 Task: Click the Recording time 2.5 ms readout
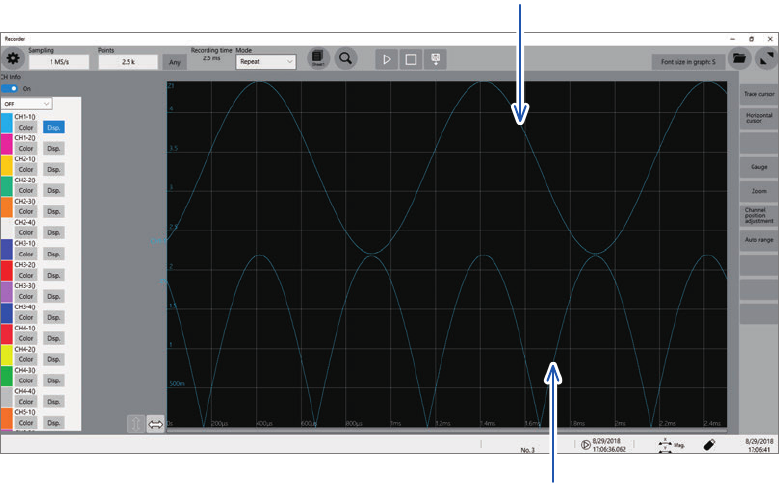point(212,54)
